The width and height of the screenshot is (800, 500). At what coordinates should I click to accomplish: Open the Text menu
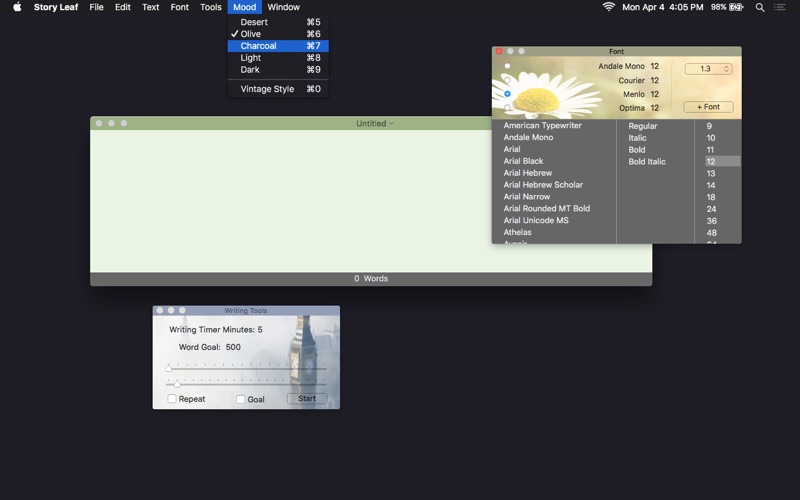151,7
